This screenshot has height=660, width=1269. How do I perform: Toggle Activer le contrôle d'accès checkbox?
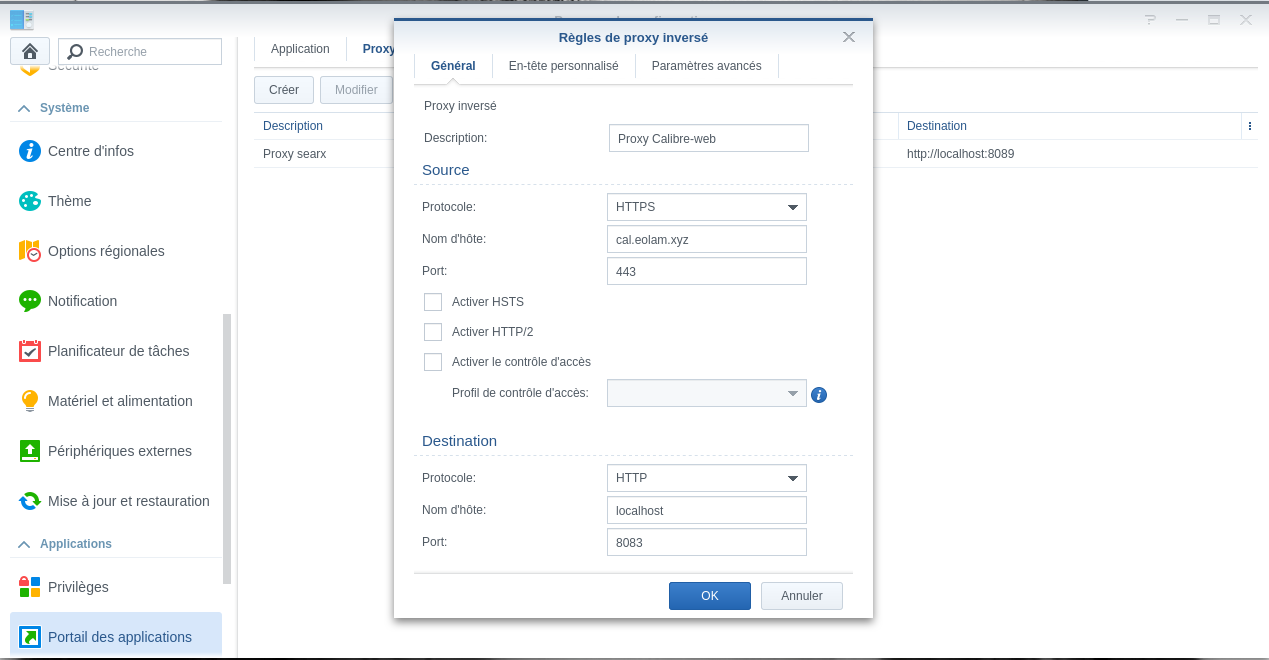point(433,362)
